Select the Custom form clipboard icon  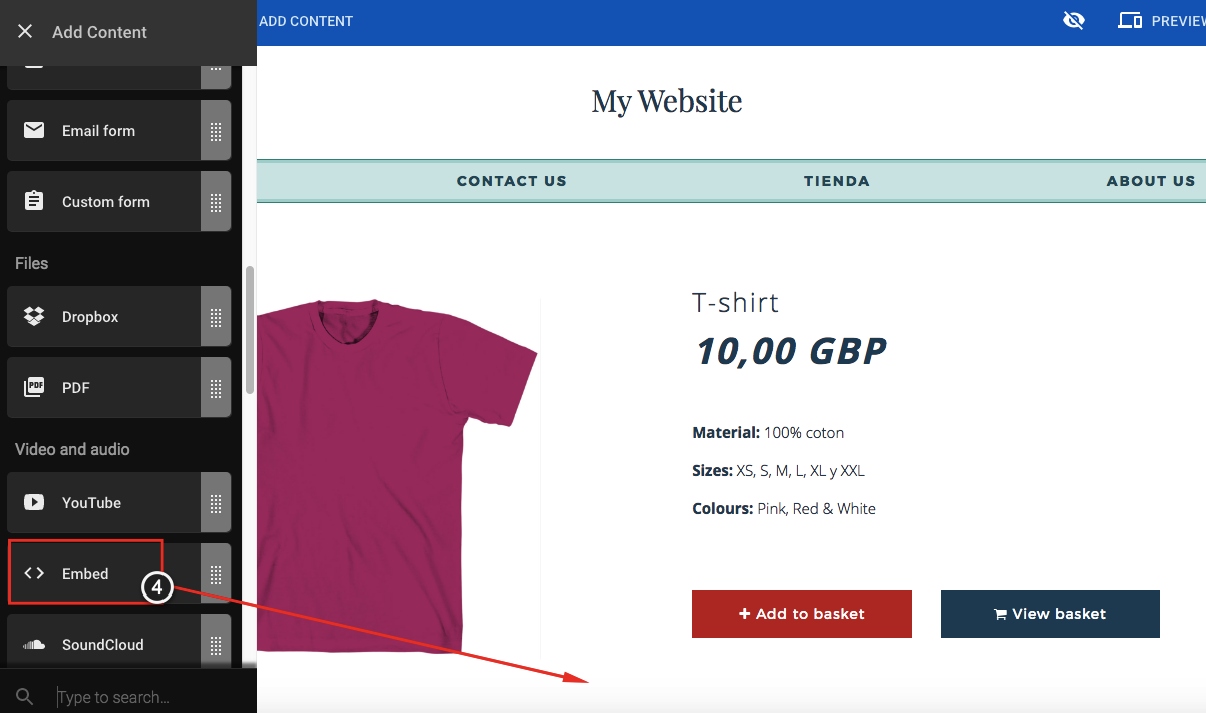(34, 201)
